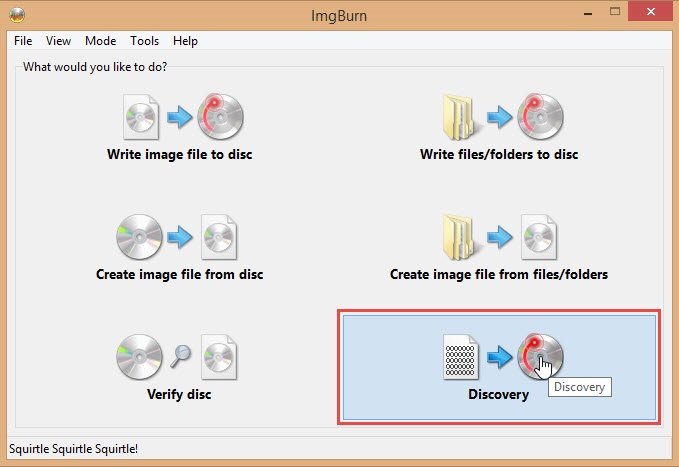Click the Create image file from files/folders icon
Image resolution: width=679 pixels, height=467 pixels.
pos(500,237)
